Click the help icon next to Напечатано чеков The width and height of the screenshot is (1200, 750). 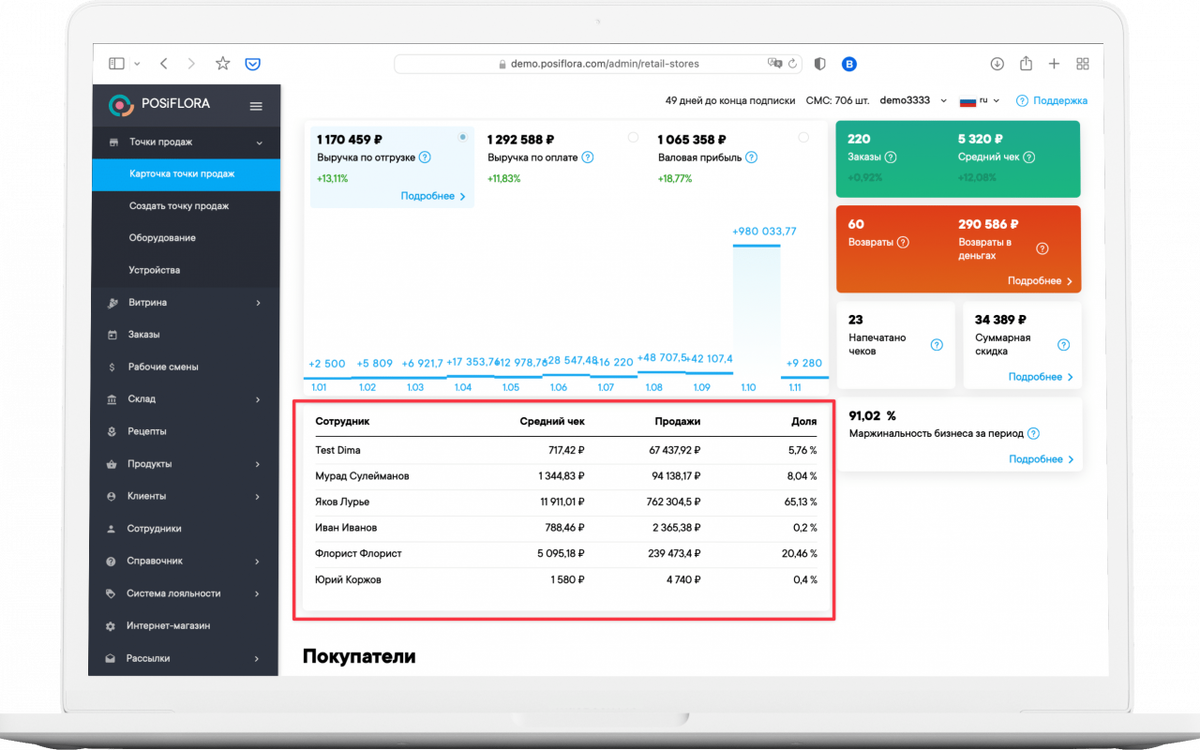point(937,345)
